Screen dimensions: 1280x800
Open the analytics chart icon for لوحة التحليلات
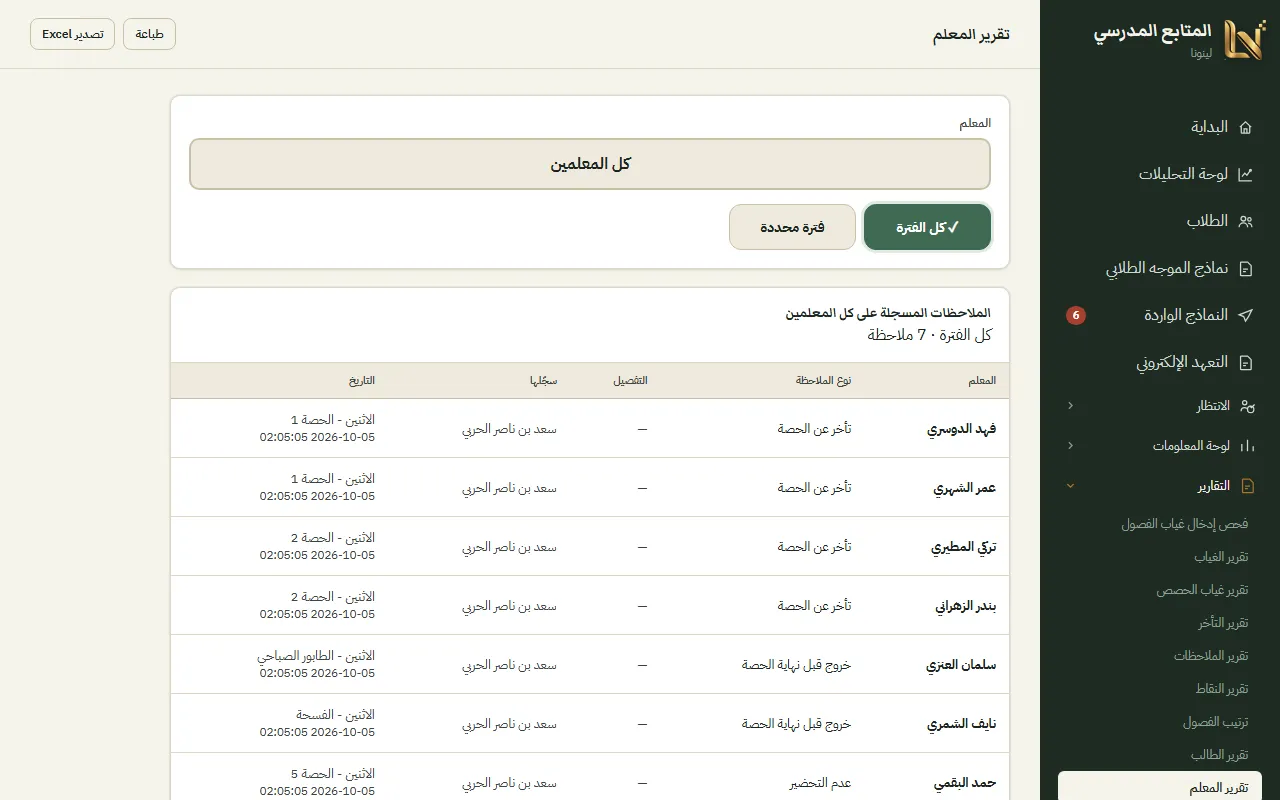pos(1245,174)
